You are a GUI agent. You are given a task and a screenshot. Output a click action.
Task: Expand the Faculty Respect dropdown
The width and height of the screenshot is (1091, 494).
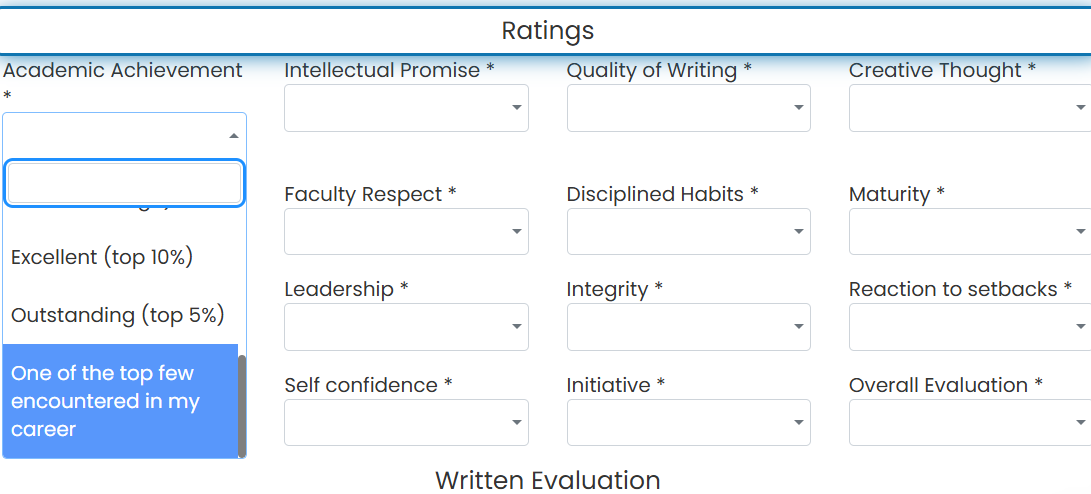click(406, 231)
